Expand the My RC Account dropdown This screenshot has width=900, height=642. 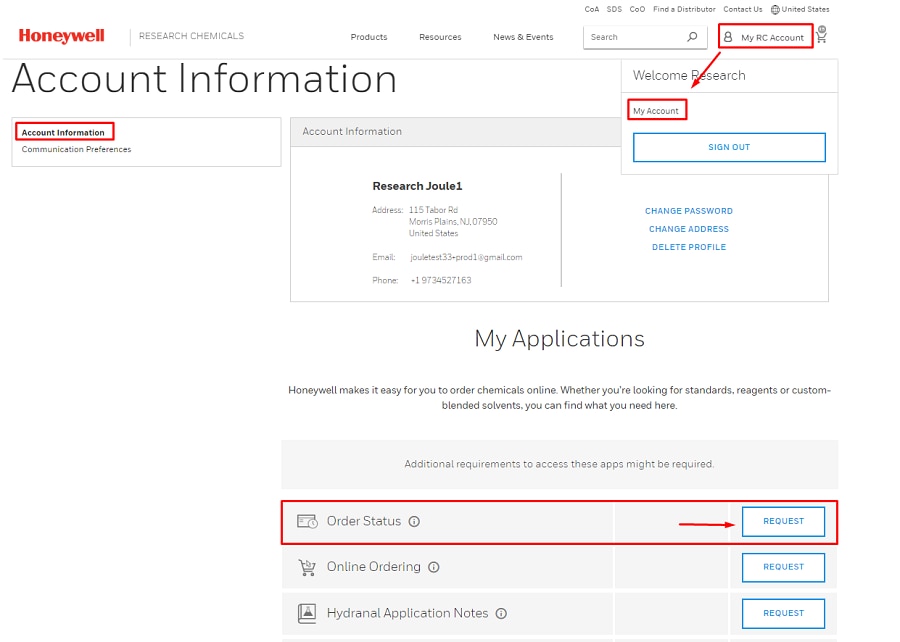click(765, 37)
